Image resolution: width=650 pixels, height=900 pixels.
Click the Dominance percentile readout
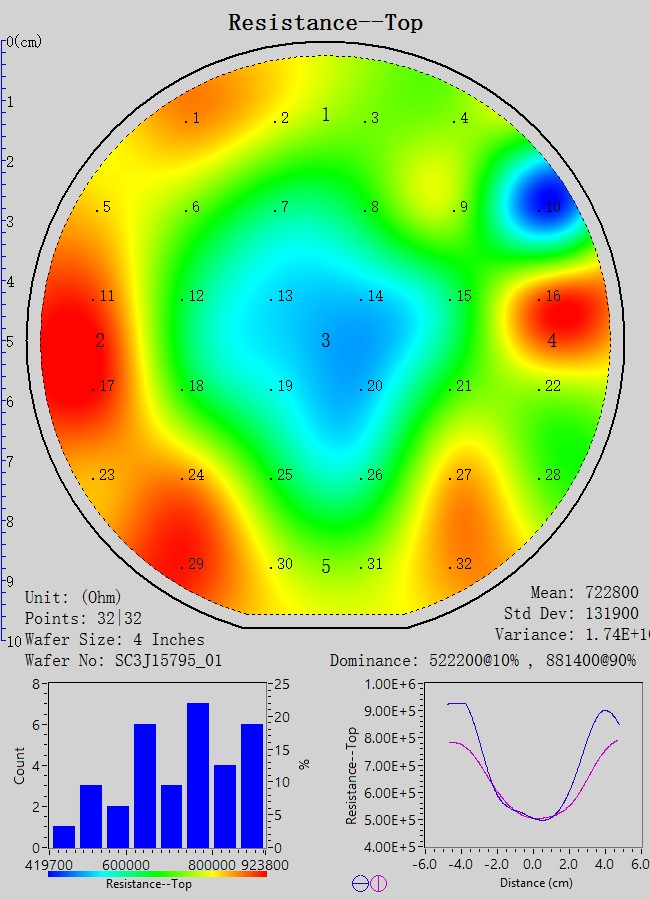(x=483, y=661)
